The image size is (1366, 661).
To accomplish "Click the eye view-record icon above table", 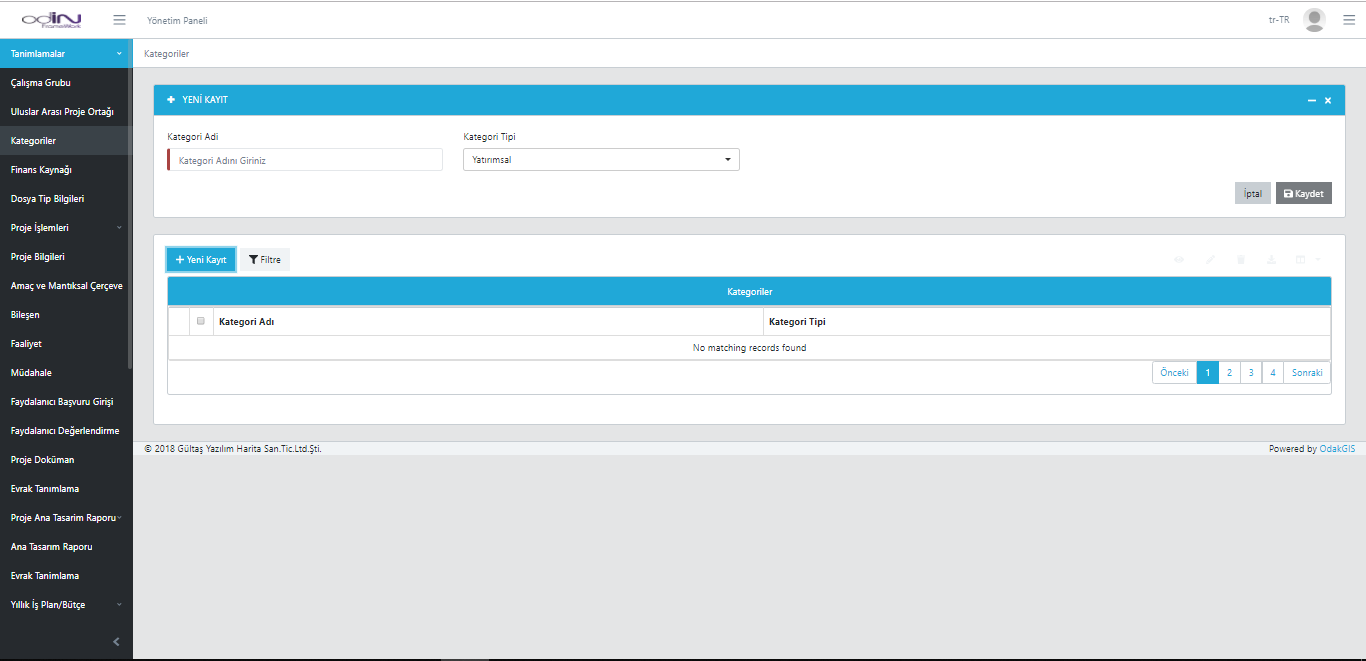I will (1180, 260).
